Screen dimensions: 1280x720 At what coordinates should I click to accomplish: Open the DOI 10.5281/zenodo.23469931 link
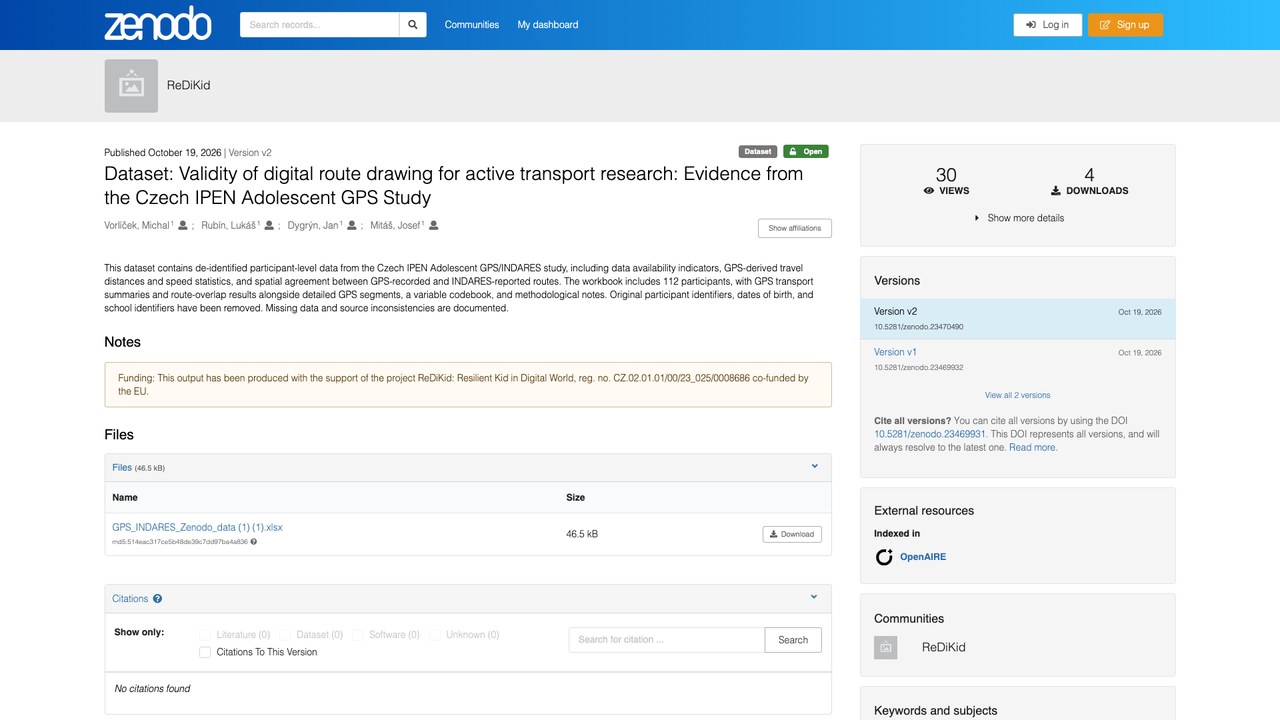(x=930, y=434)
